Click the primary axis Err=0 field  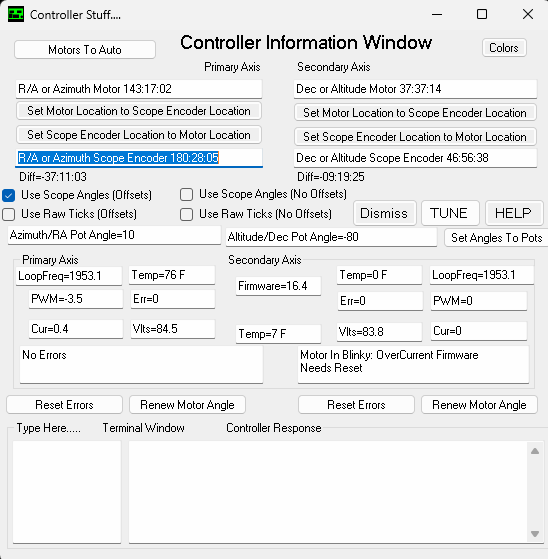click(x=173, y=299)
